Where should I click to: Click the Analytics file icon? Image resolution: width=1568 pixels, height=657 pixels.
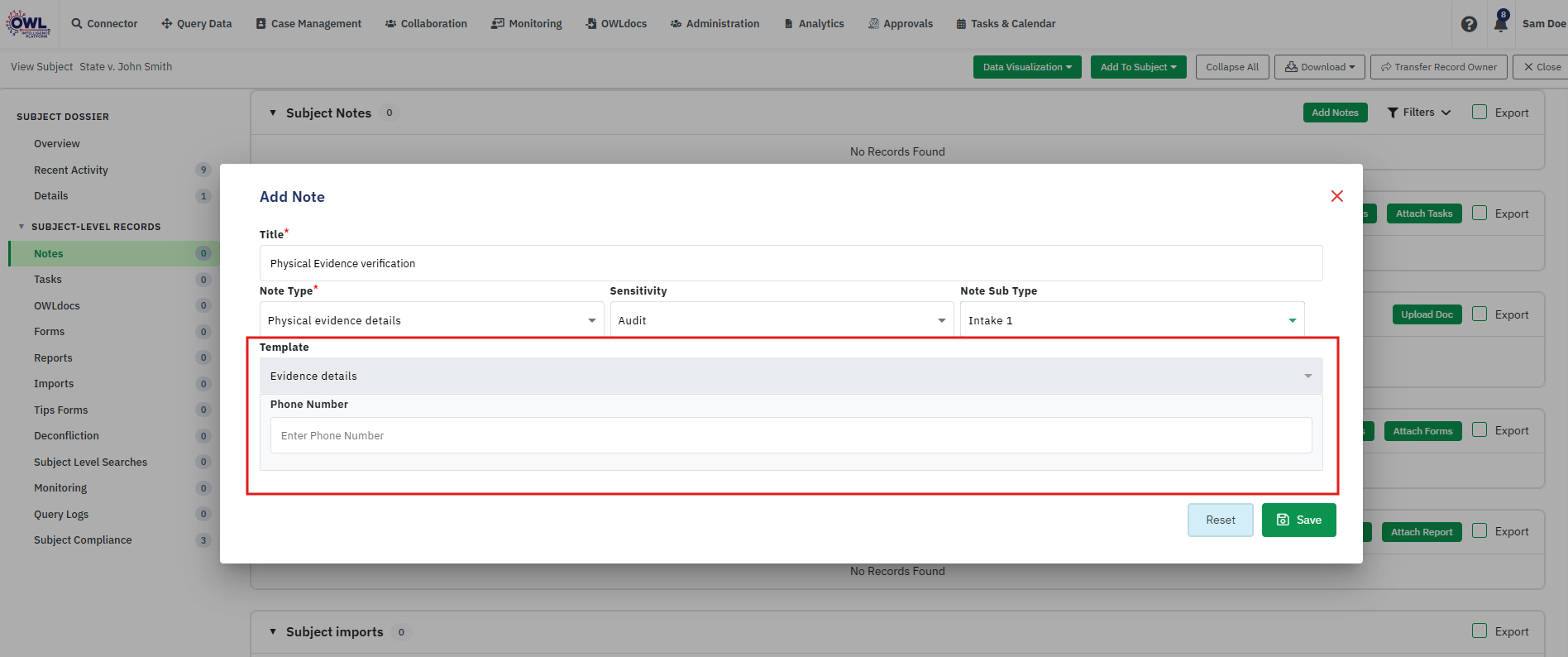tap(789, 23)
